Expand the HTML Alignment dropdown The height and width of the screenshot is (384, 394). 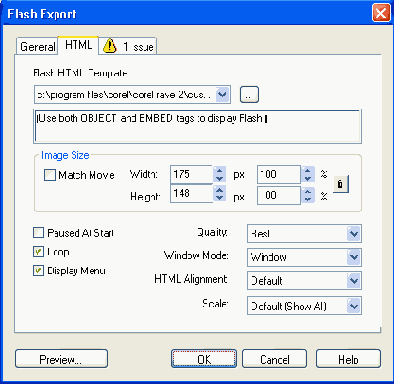coord(354,281)
